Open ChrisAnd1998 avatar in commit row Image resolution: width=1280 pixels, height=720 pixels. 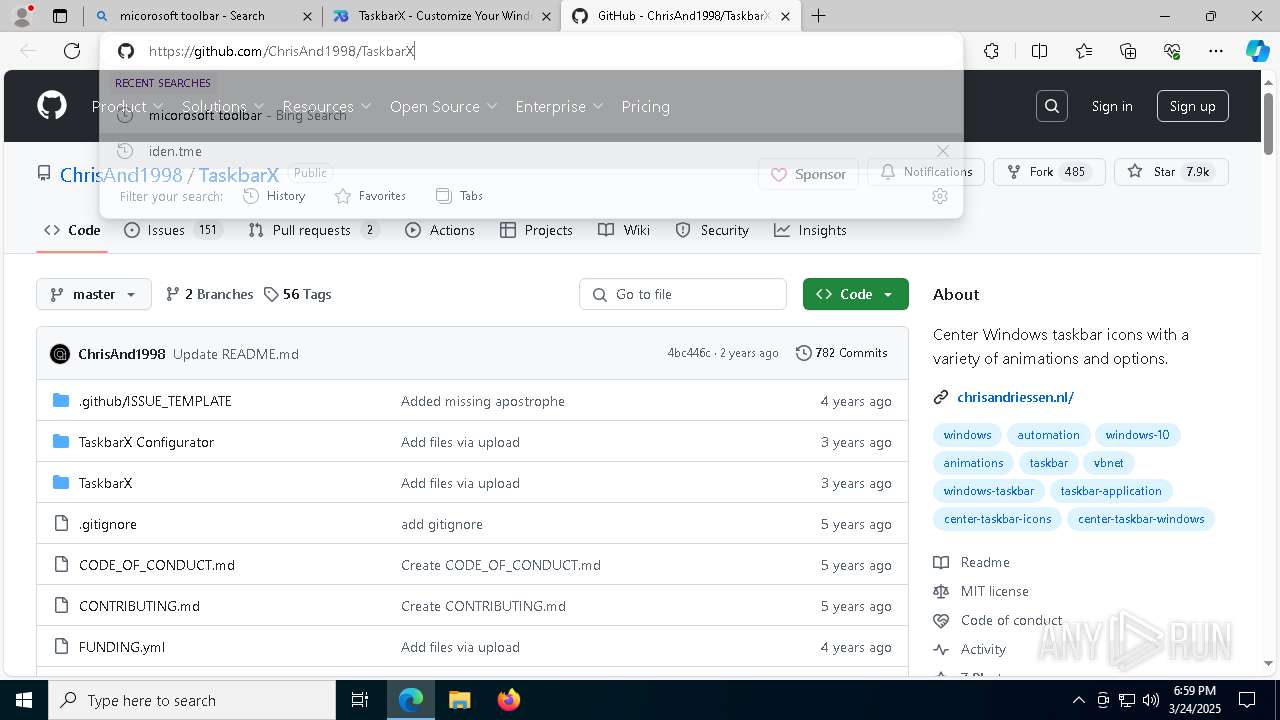click(x=60, y=354)
